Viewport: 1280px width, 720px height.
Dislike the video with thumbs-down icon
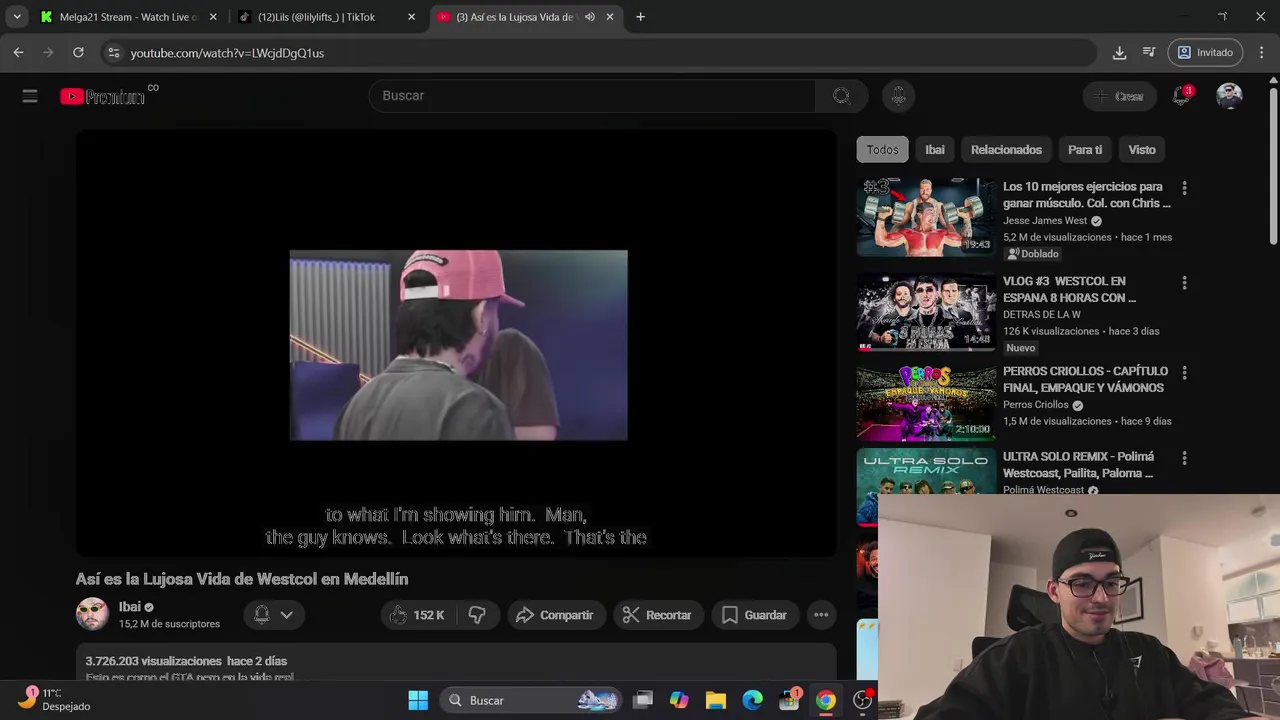(x=477, y=615)
